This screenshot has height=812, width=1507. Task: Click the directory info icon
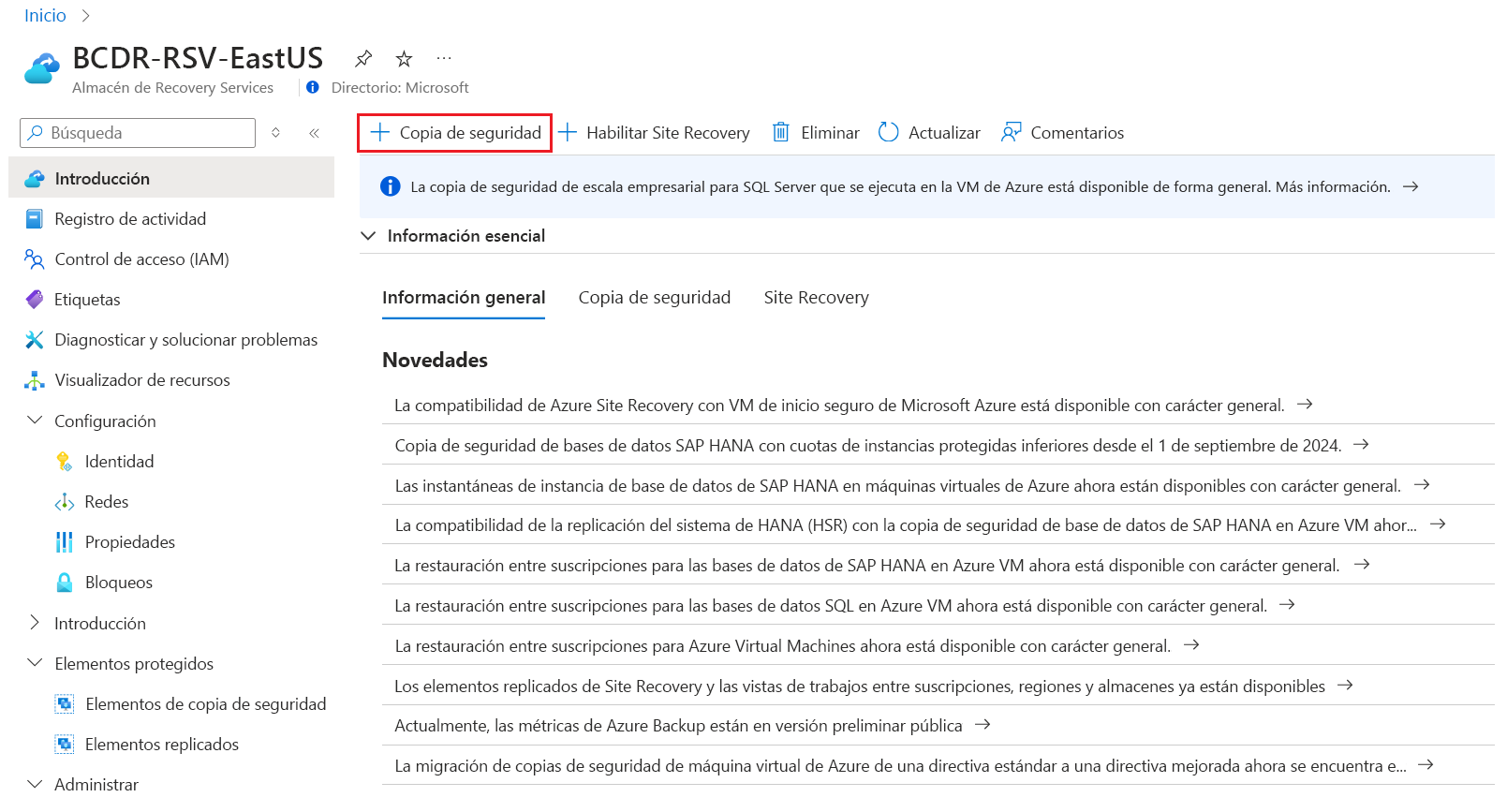(x=313, y=87)
